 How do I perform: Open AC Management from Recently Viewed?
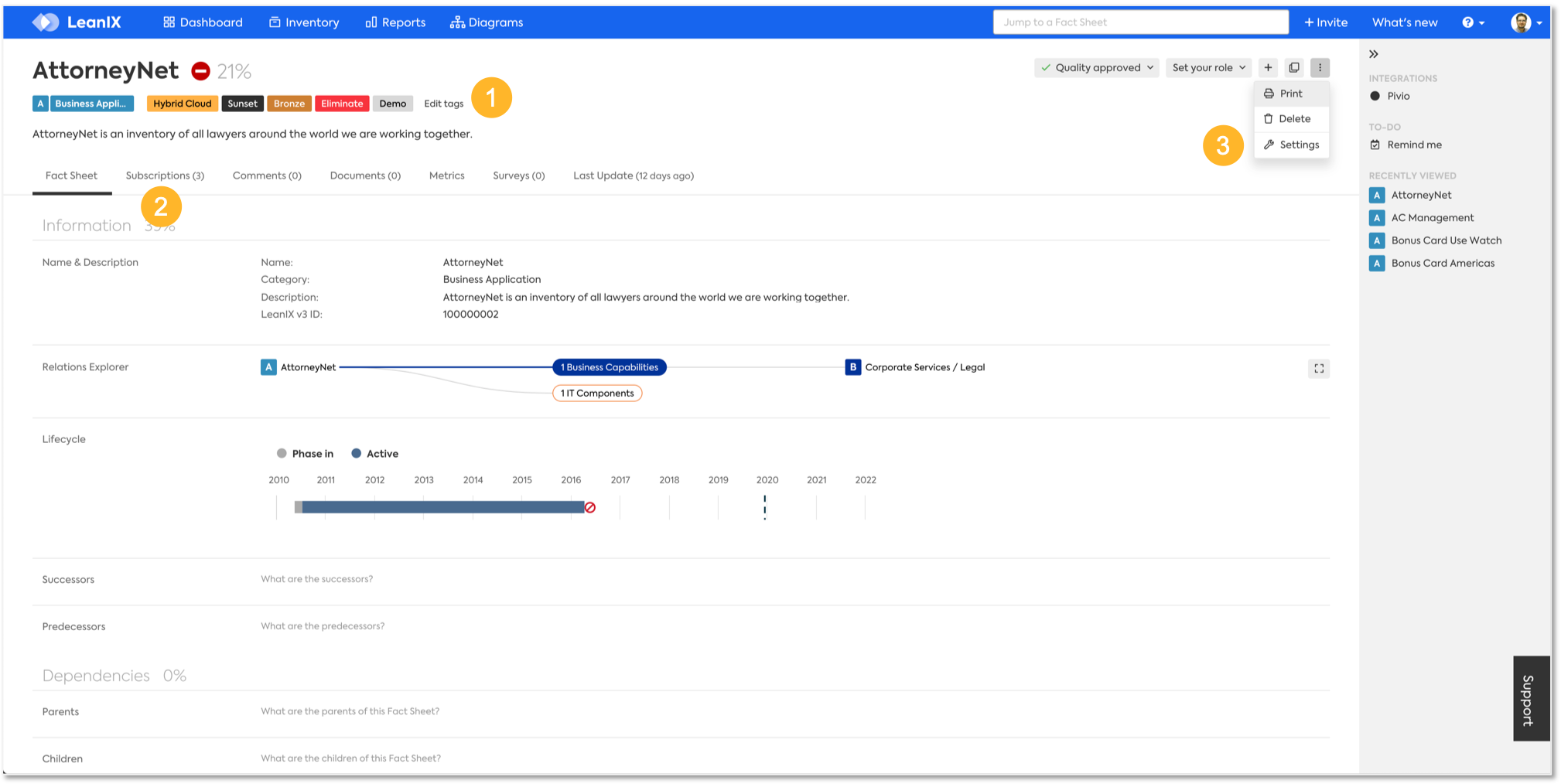click(x=1433, y=218)
